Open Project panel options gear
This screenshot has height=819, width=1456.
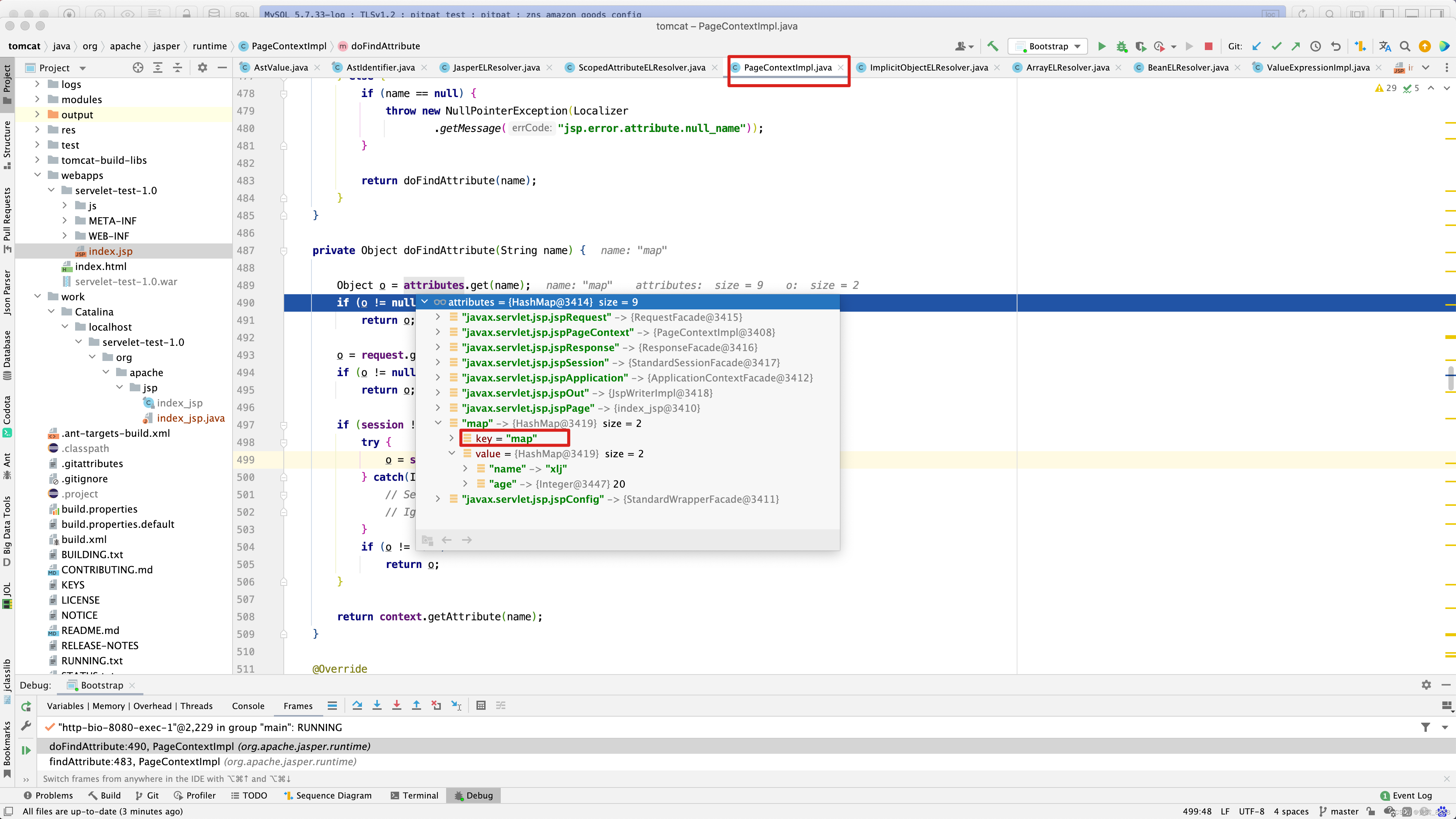pyautogui.click(x=202, y=68)
